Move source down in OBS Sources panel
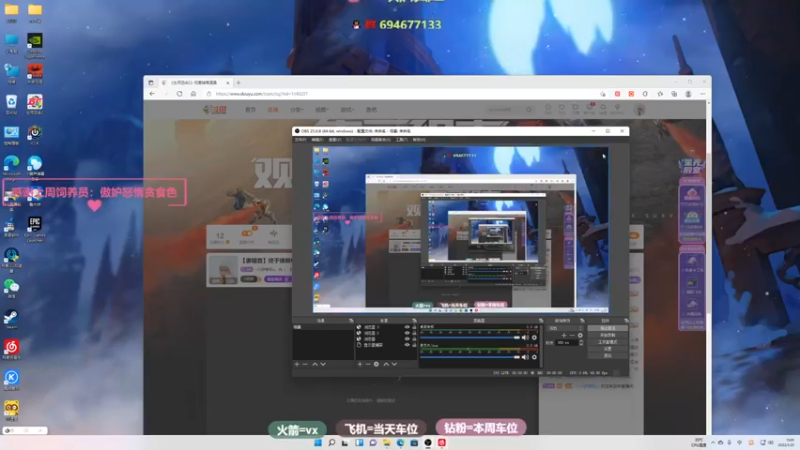 (x=394, y=364)
